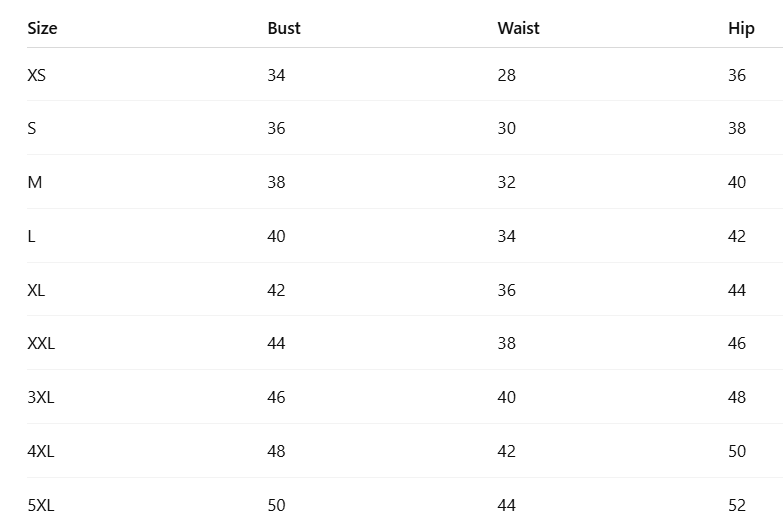The image size is (783, 526).
Task: Select the XXL size row label
Action: pos(41,343)
